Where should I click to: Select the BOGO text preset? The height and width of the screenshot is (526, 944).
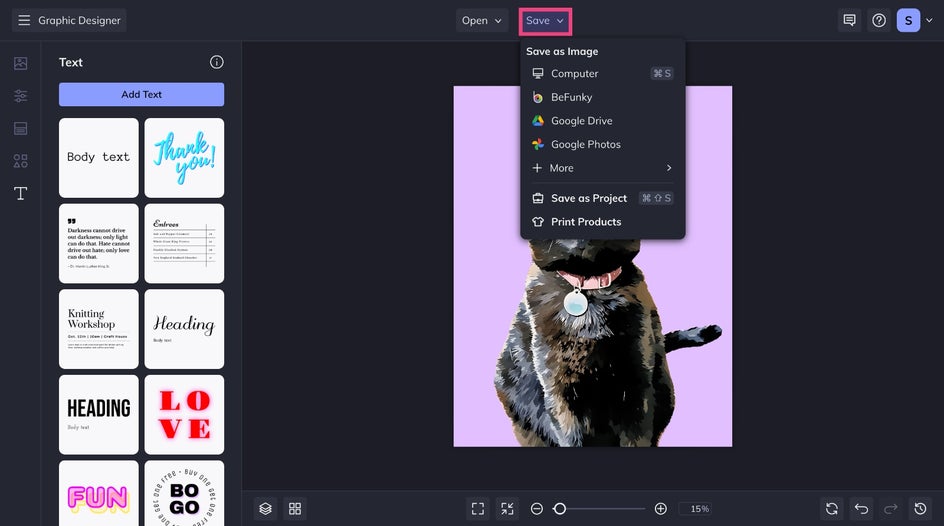pyautogui.click(x=184, y=494)
